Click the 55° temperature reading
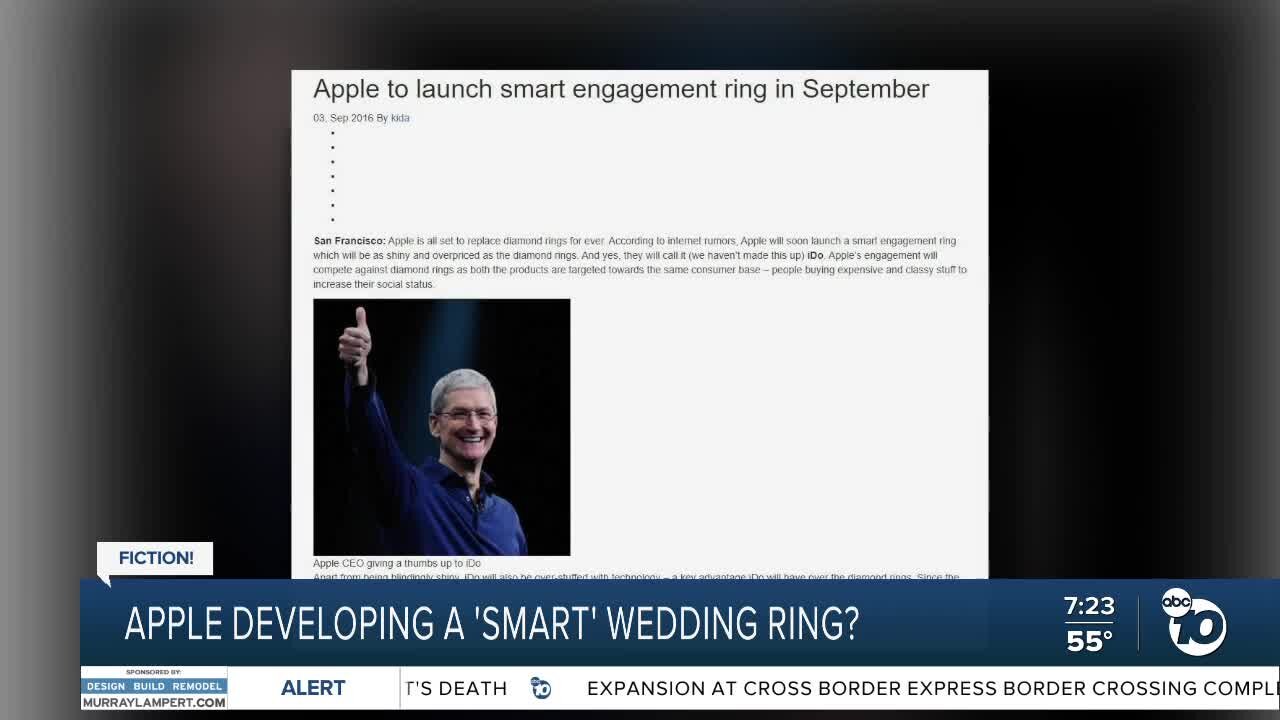The width and height of the screenshot is (1280, 720). click(1089, 641)
